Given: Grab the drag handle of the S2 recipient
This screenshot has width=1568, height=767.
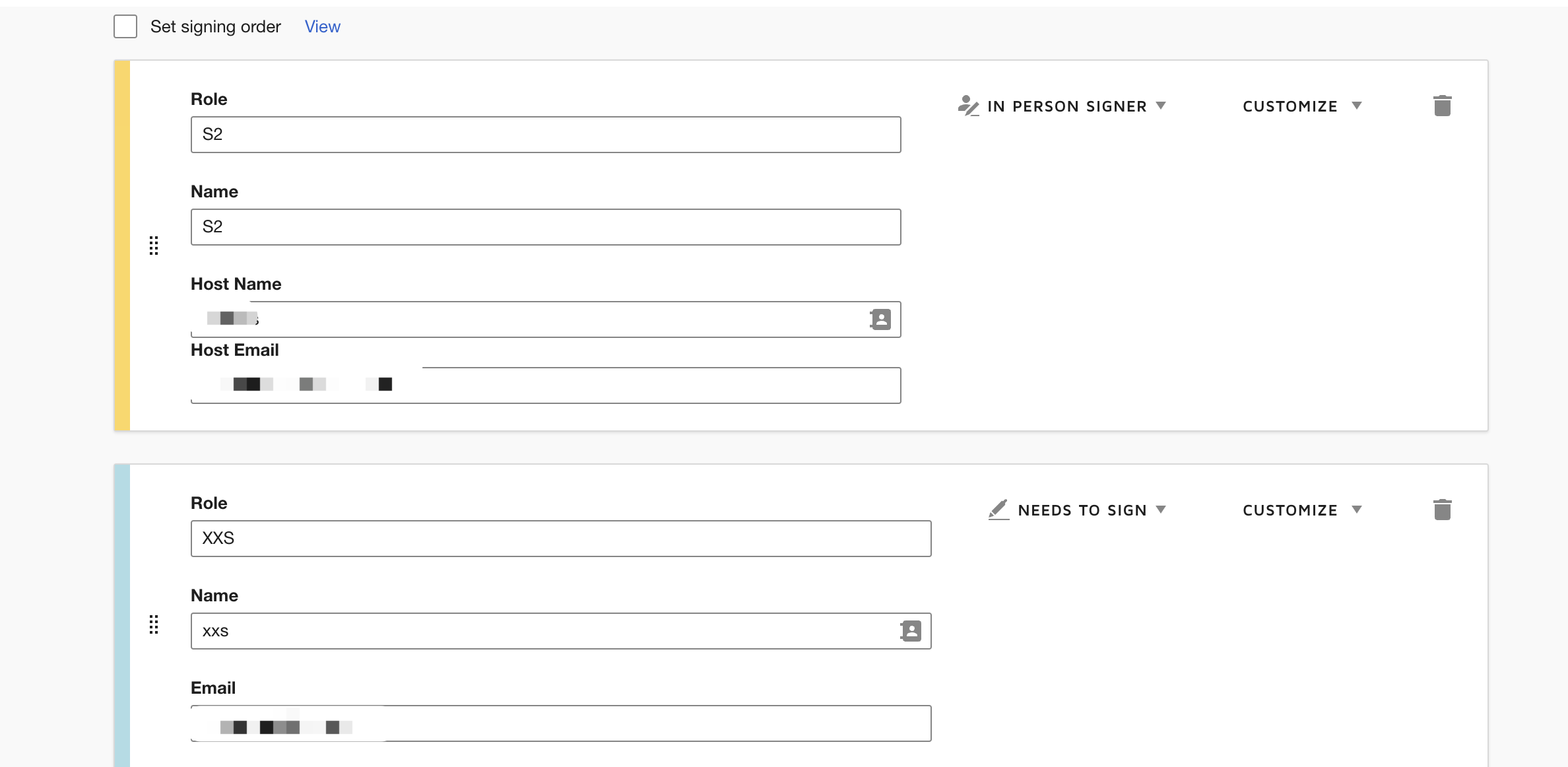Looking at the screenshot, I should point(154,246).
